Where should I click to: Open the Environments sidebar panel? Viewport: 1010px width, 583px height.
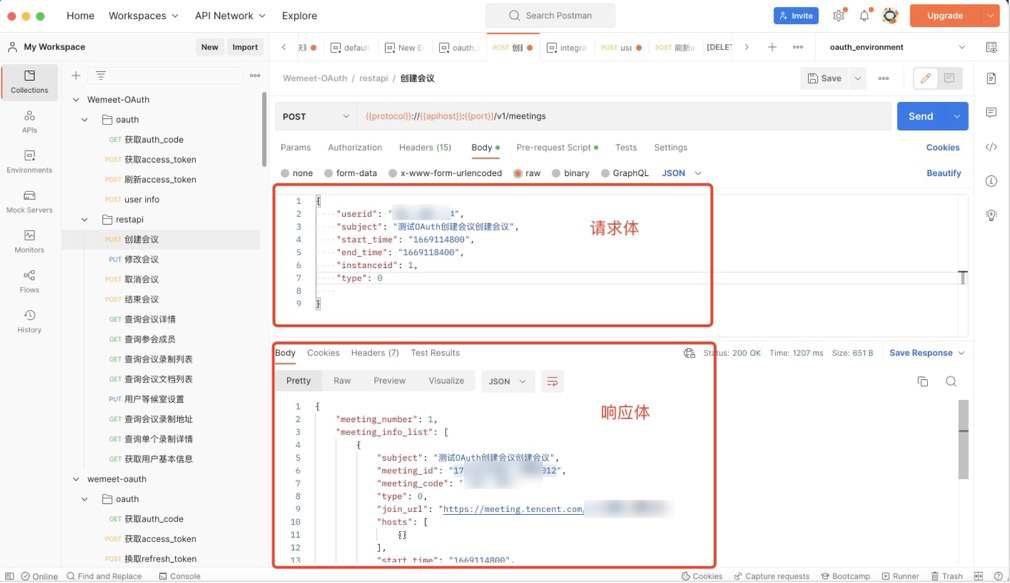pyautogui.click(x=30, y=162)
